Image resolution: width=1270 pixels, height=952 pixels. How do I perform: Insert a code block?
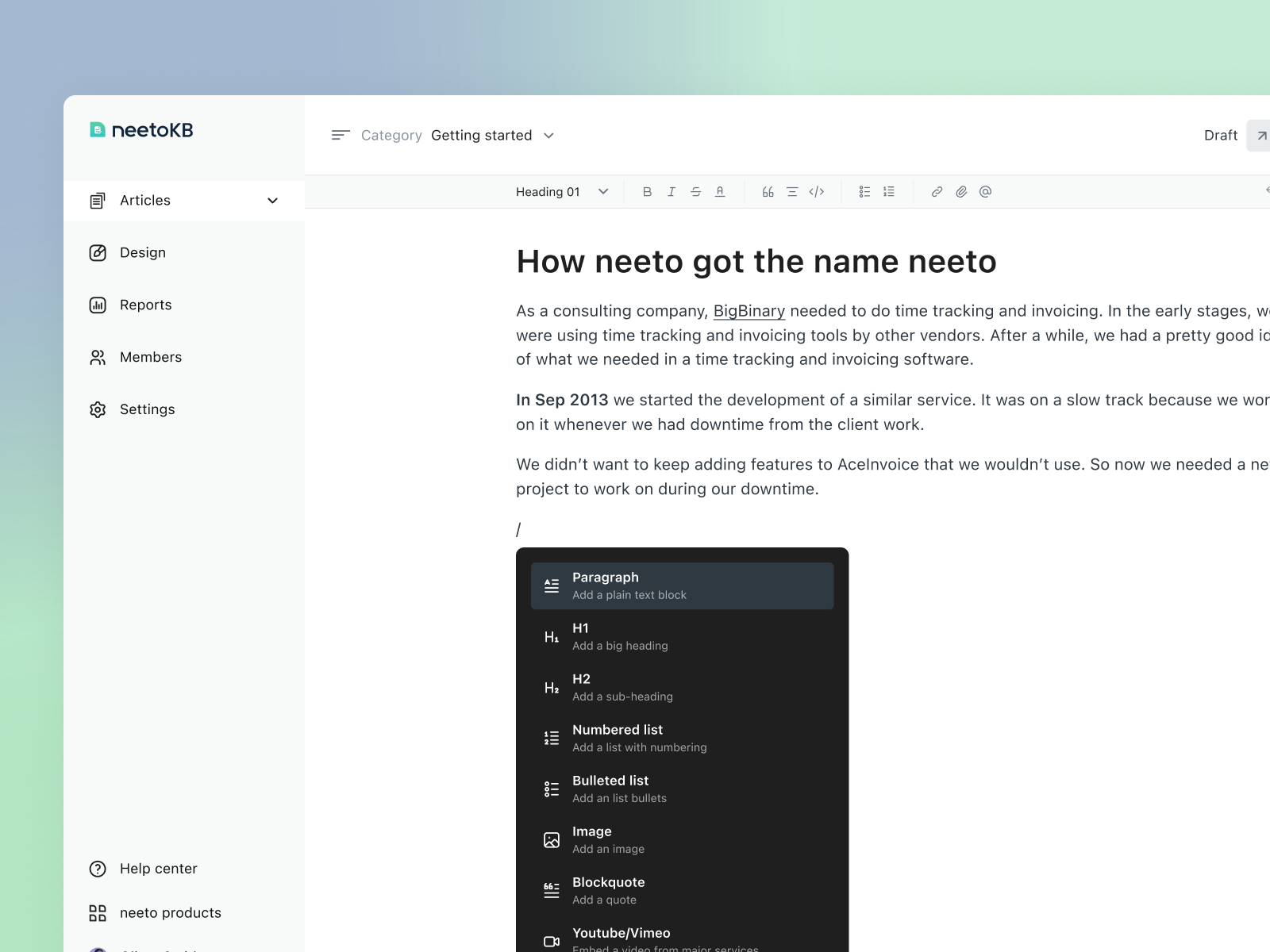(x=818, y=191)
